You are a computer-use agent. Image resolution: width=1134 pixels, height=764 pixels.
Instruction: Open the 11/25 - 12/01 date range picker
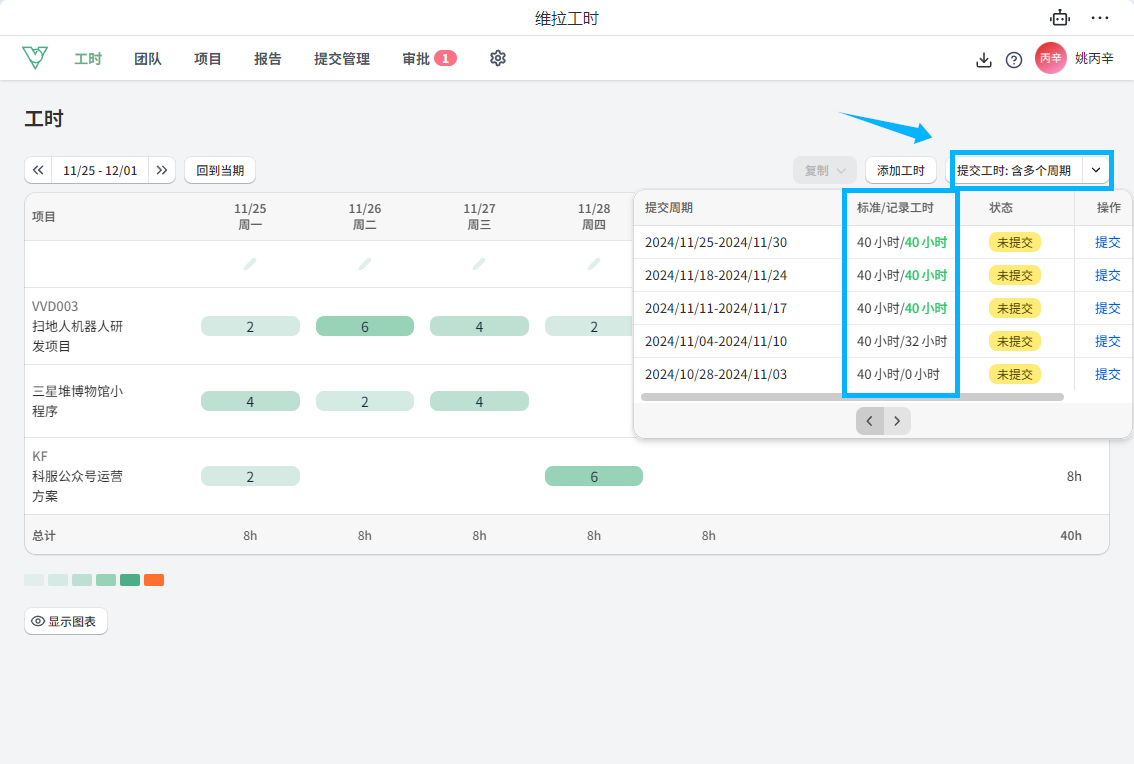(100, 170)
